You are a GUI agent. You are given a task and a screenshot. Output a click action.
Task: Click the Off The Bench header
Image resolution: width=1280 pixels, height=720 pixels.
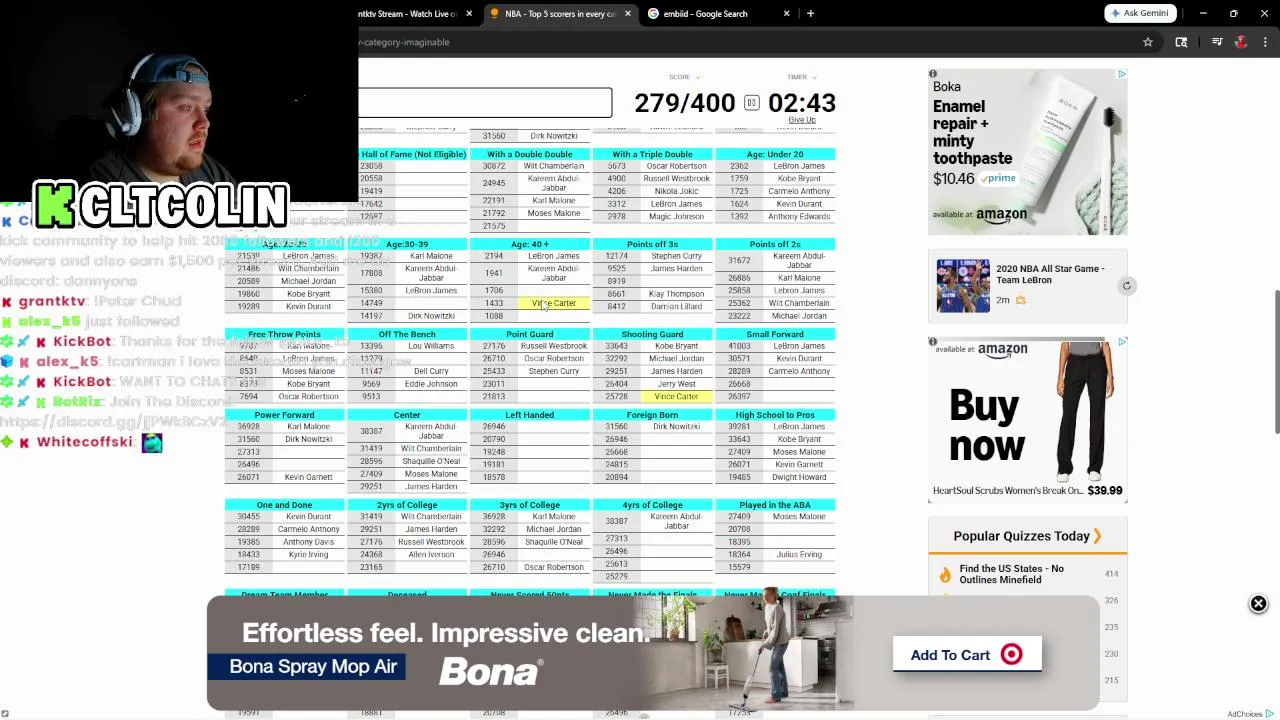[x=407, y=334]
